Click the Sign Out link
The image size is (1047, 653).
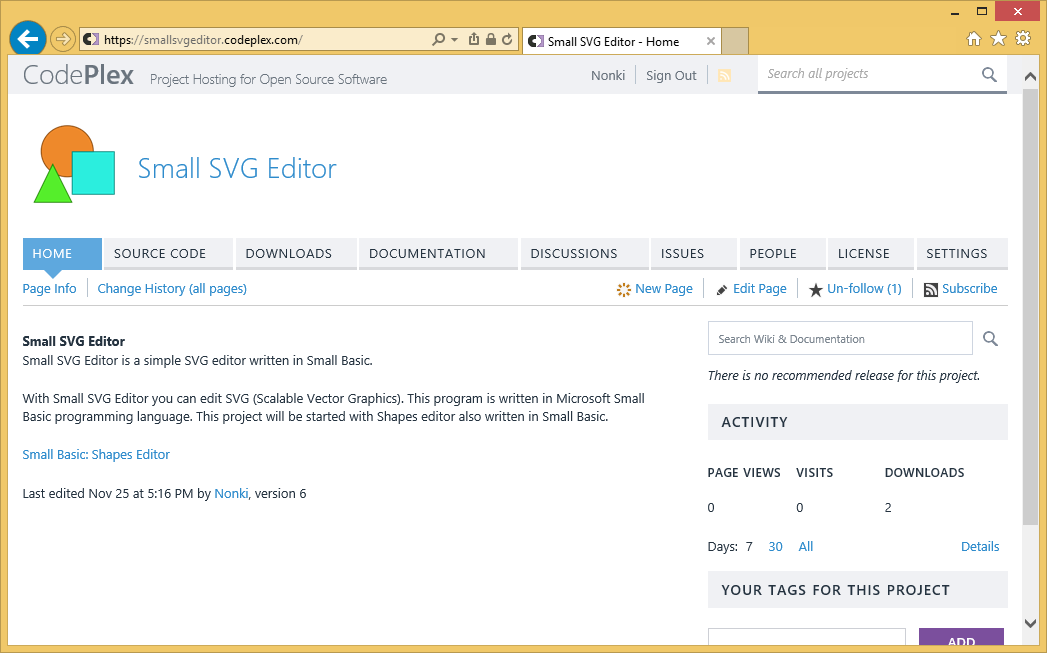click(671, 75)
